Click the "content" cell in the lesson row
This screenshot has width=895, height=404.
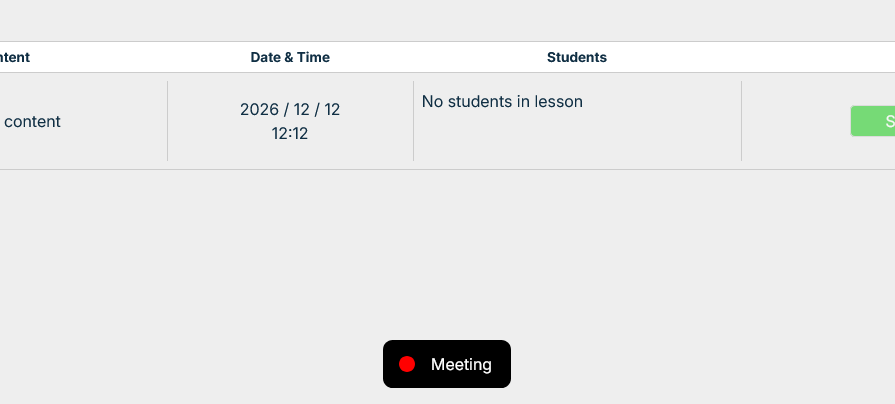pyautogui.click(x=32, y=121)
